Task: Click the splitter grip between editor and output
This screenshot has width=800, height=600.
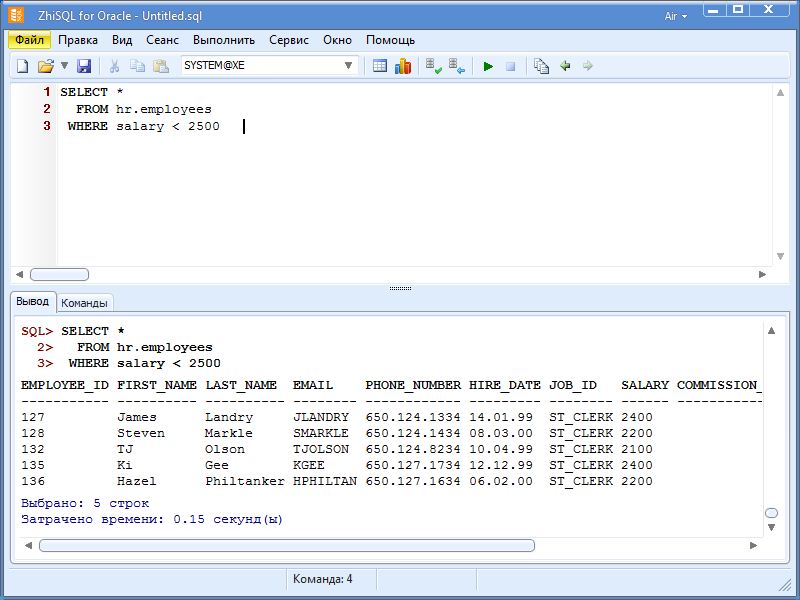Action: point(401,288)
